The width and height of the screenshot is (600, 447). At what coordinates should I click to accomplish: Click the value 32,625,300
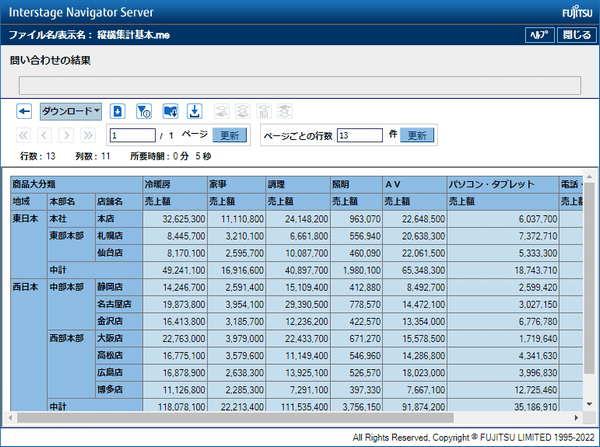[184, 219]
